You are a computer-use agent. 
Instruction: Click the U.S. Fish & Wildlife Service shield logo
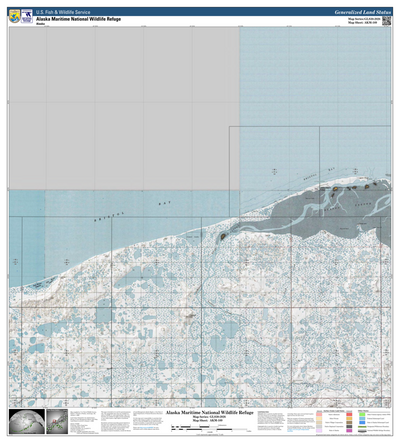pyautogui.click(x=15, y=16)
